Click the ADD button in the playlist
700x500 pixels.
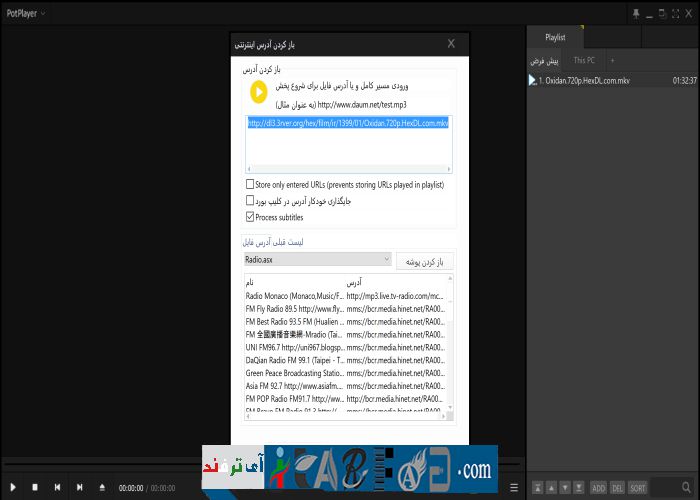coord(598,487)
